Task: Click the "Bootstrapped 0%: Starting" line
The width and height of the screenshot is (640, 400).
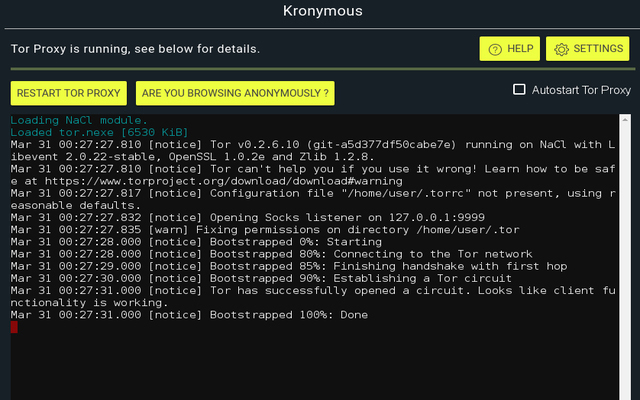Action: [196, 242]
